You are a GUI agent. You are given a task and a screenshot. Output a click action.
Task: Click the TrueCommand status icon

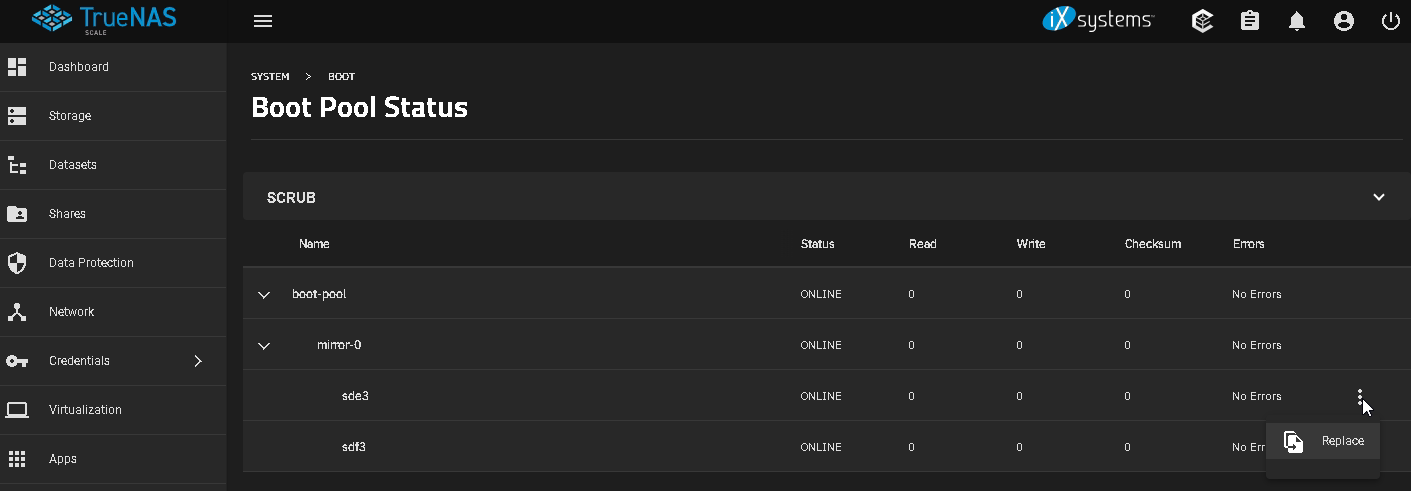pyautogui.click(x=1203, y=21)
